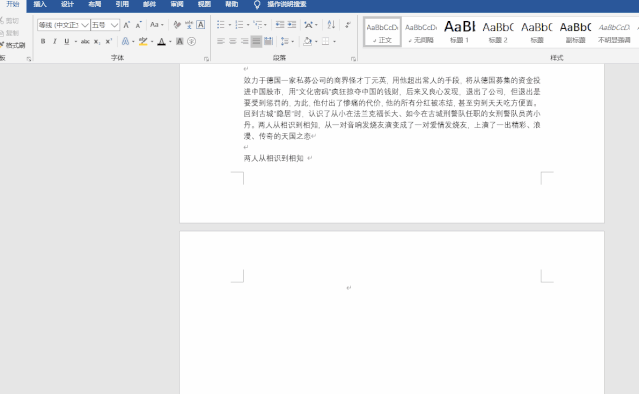Toggle italic formatting
Screen dimensions: 639x394
pos(55,41)
